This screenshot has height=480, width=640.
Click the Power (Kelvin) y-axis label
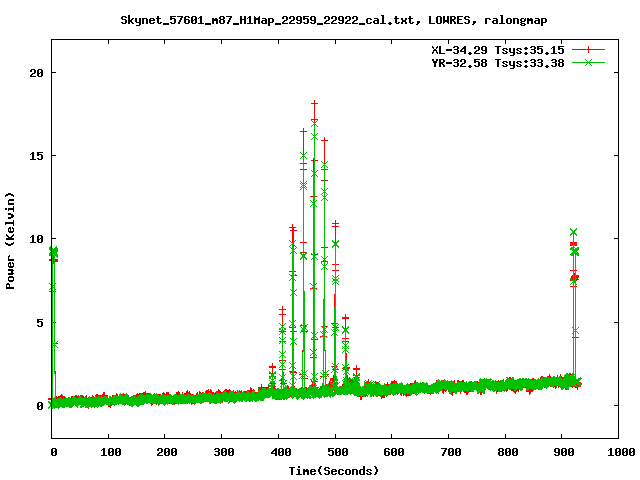pyautogui.click(x=10, y=240)
